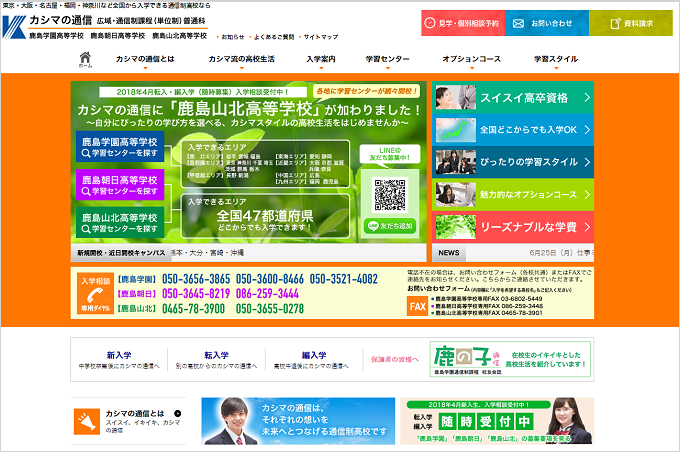Click phone number 050-3656-3865

(x=196, y=279)
